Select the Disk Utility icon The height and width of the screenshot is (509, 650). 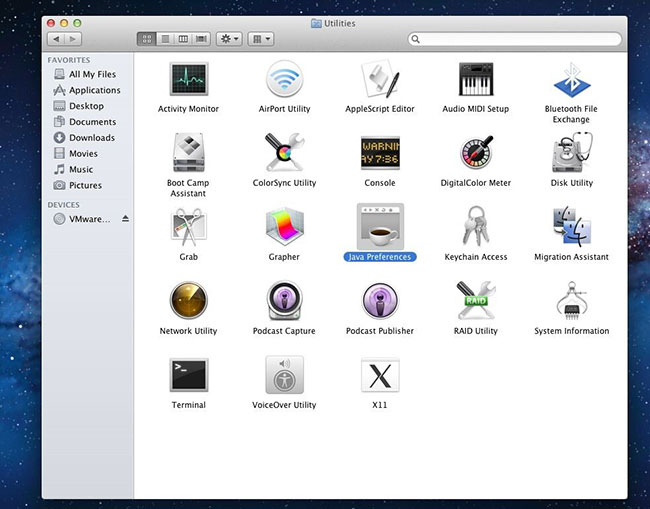point(572,153)
